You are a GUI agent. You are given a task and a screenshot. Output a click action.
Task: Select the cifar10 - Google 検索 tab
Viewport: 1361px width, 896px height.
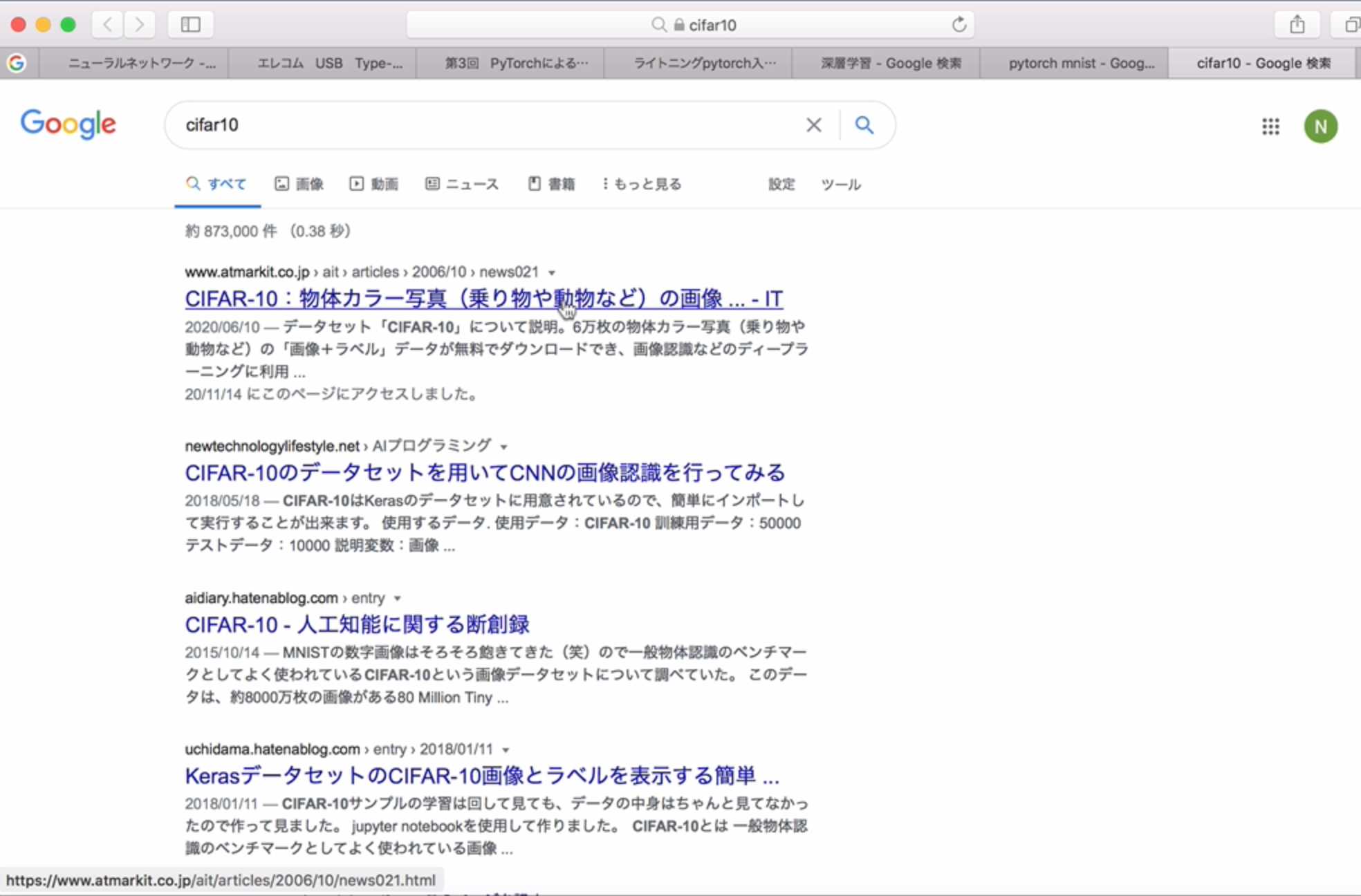[x=1263, y=64]
